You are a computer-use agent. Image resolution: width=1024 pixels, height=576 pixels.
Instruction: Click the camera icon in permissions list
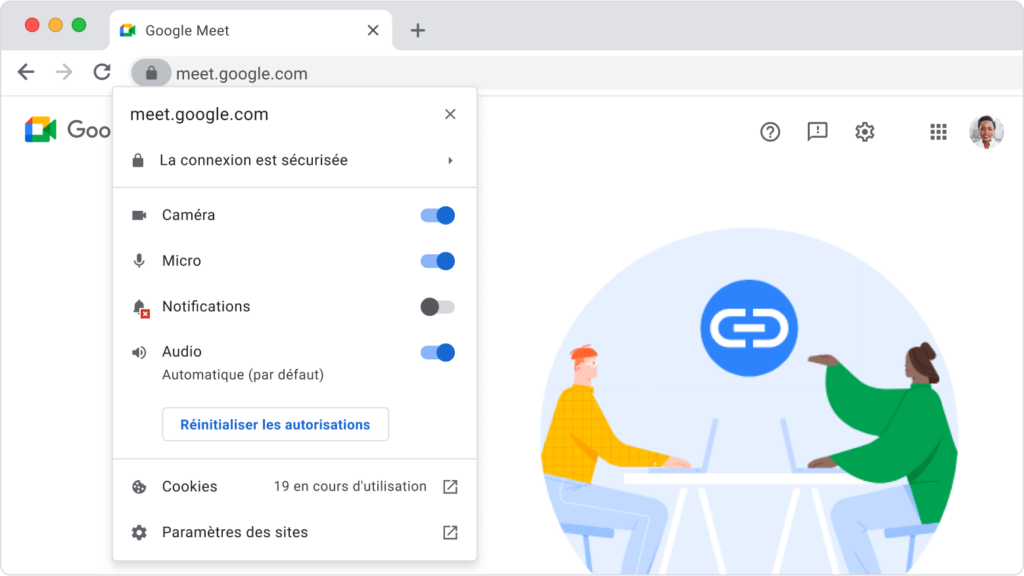coord(139,215)
